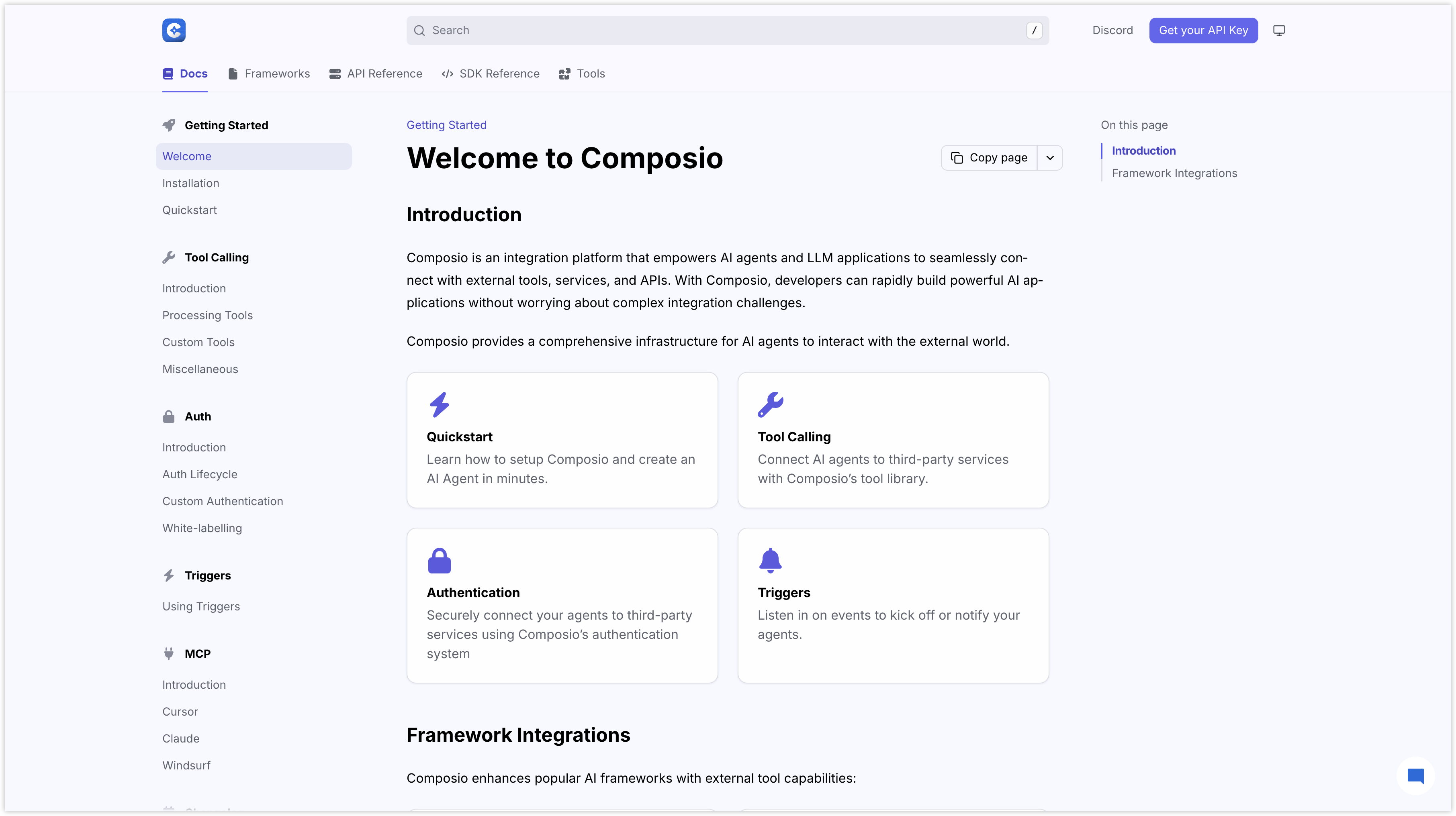Click the Quickstart card lightning icon
The width and height of the screenshot is (1456, 816).
pyautogui.click(x=439, y=405)
